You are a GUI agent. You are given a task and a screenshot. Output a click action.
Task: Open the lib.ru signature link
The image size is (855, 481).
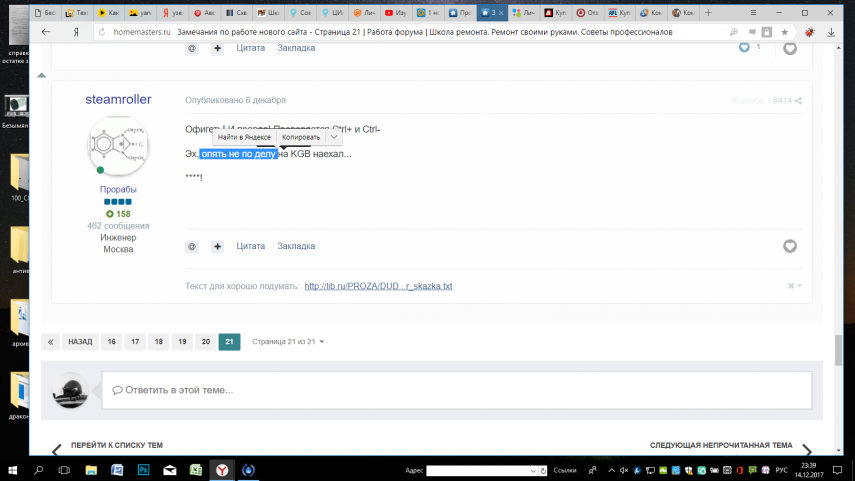(378, 286)
